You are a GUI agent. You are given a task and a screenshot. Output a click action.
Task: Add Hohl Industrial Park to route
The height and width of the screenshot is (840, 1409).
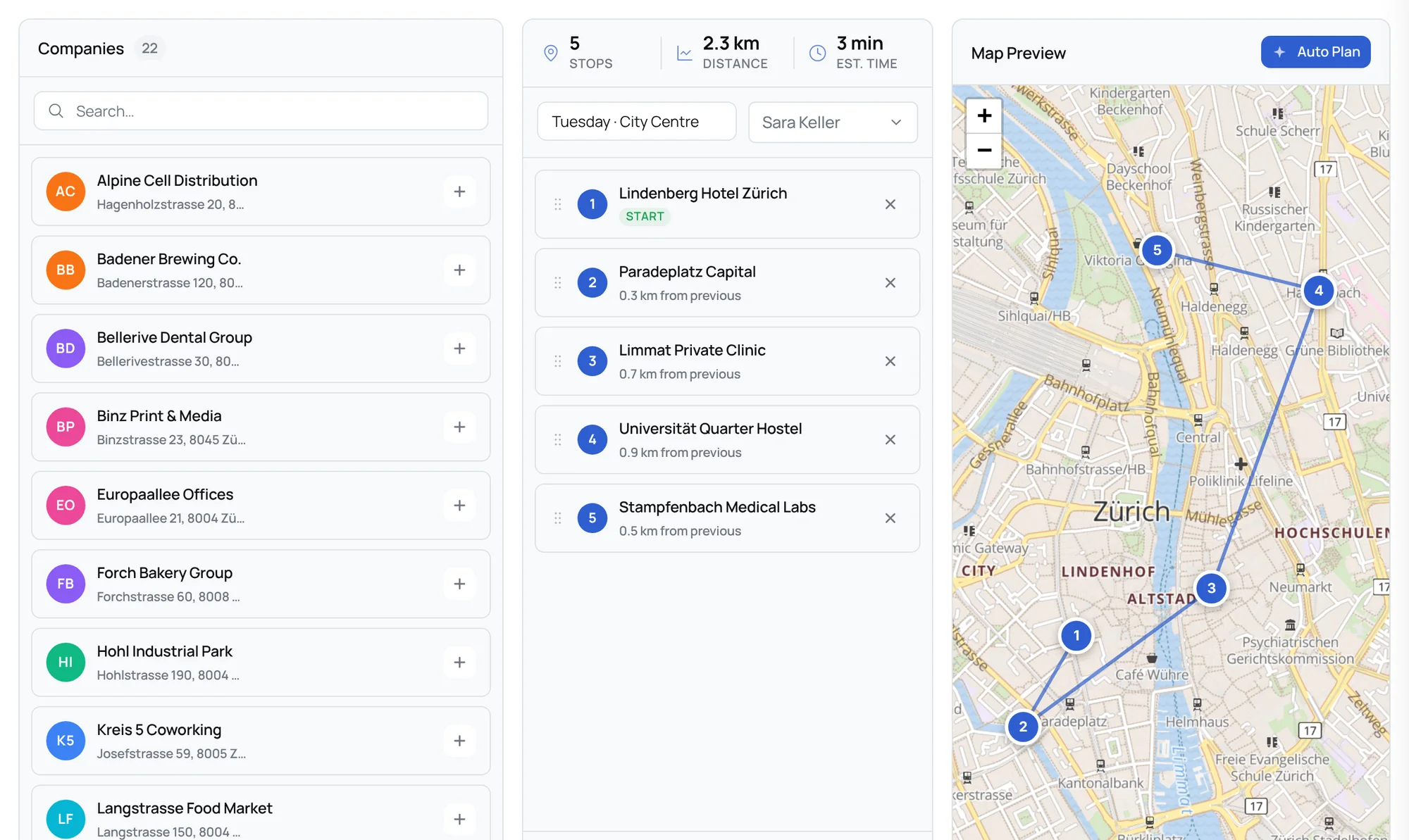pos(459,663)
